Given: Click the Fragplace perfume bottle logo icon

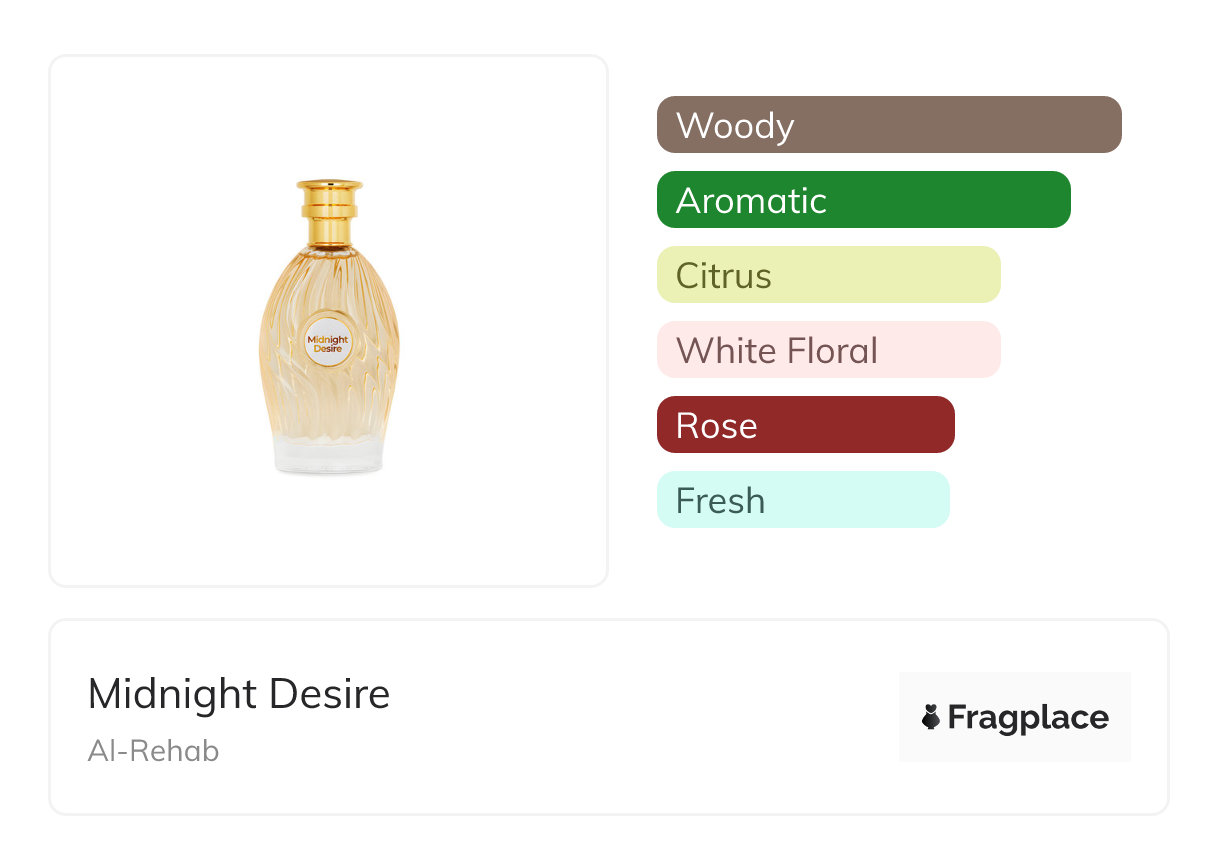Looking at the screenshot, I should pos(931,717).
